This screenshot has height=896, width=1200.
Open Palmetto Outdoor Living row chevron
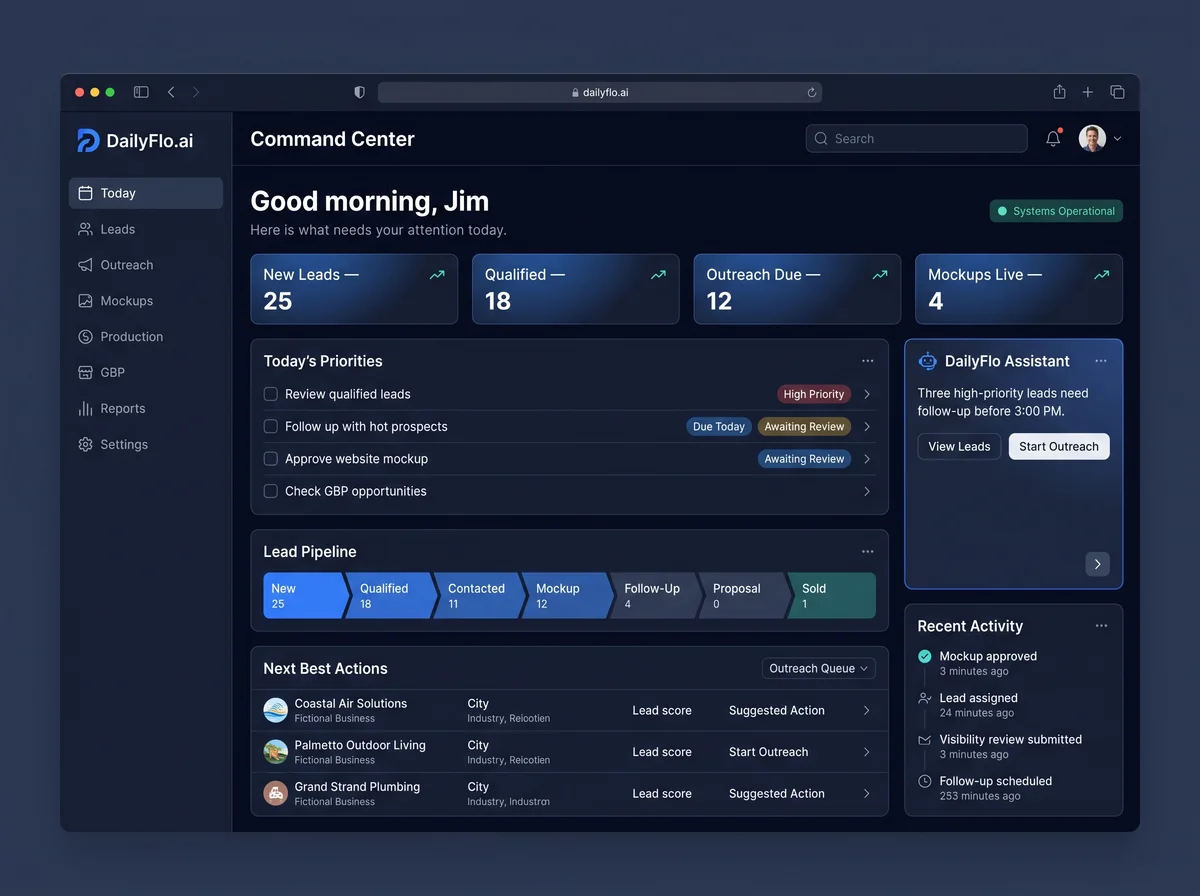867,752
